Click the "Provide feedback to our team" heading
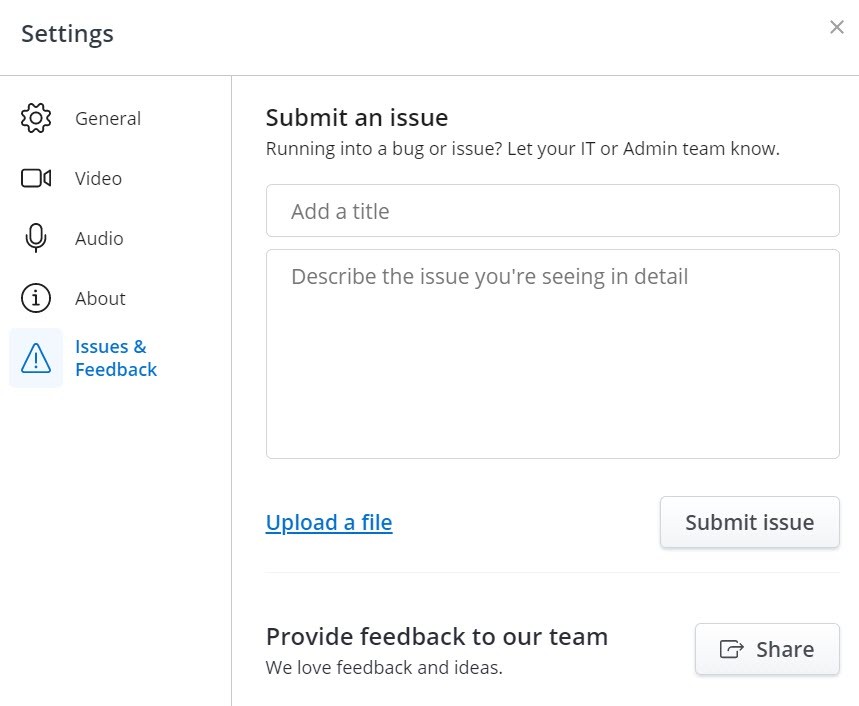 point(436,636)
